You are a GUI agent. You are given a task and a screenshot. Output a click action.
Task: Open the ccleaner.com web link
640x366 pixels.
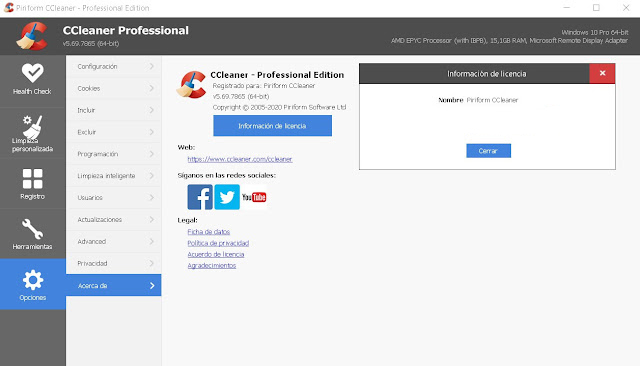(240, 159)
